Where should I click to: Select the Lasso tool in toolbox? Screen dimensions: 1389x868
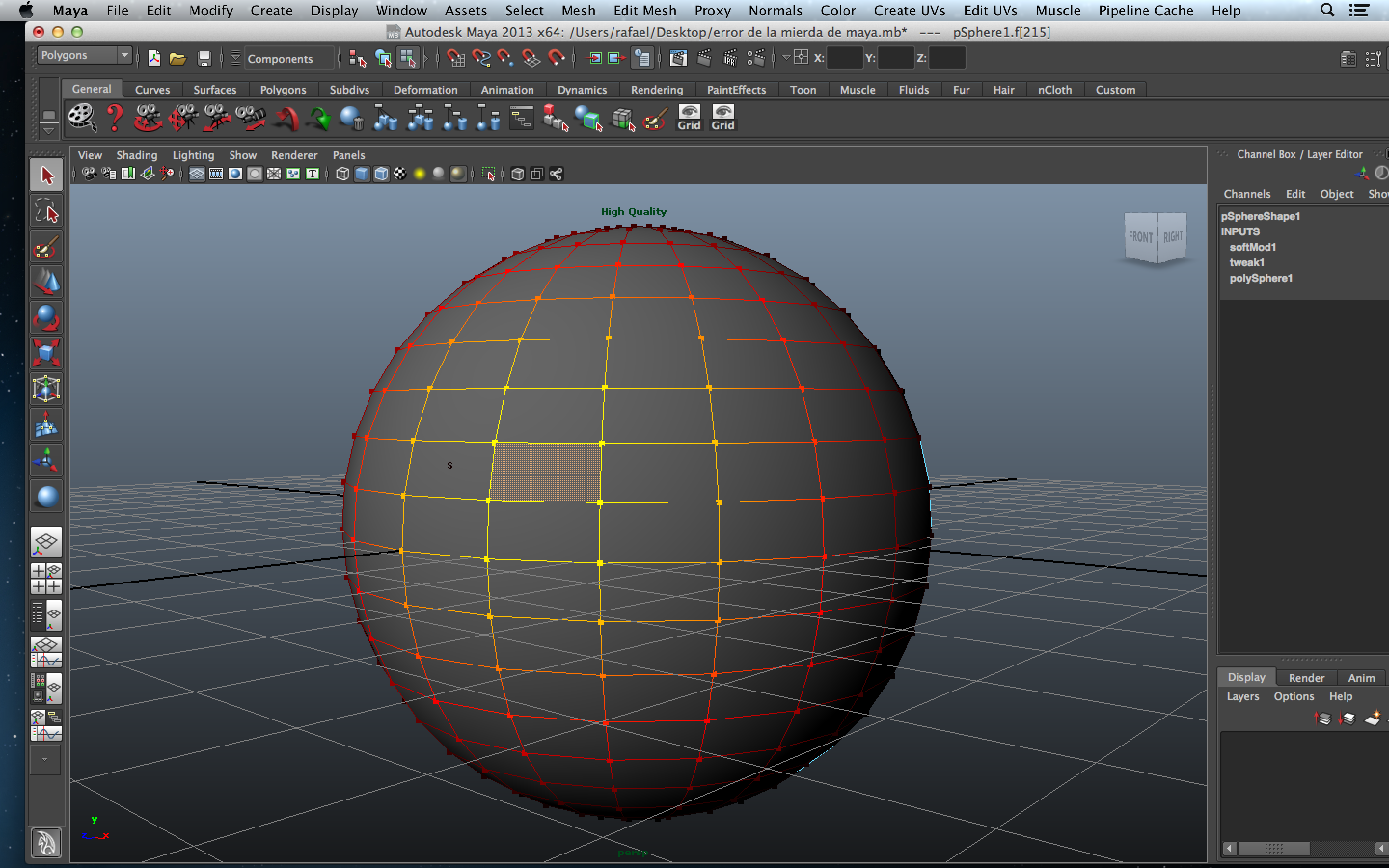click(46, 212)
